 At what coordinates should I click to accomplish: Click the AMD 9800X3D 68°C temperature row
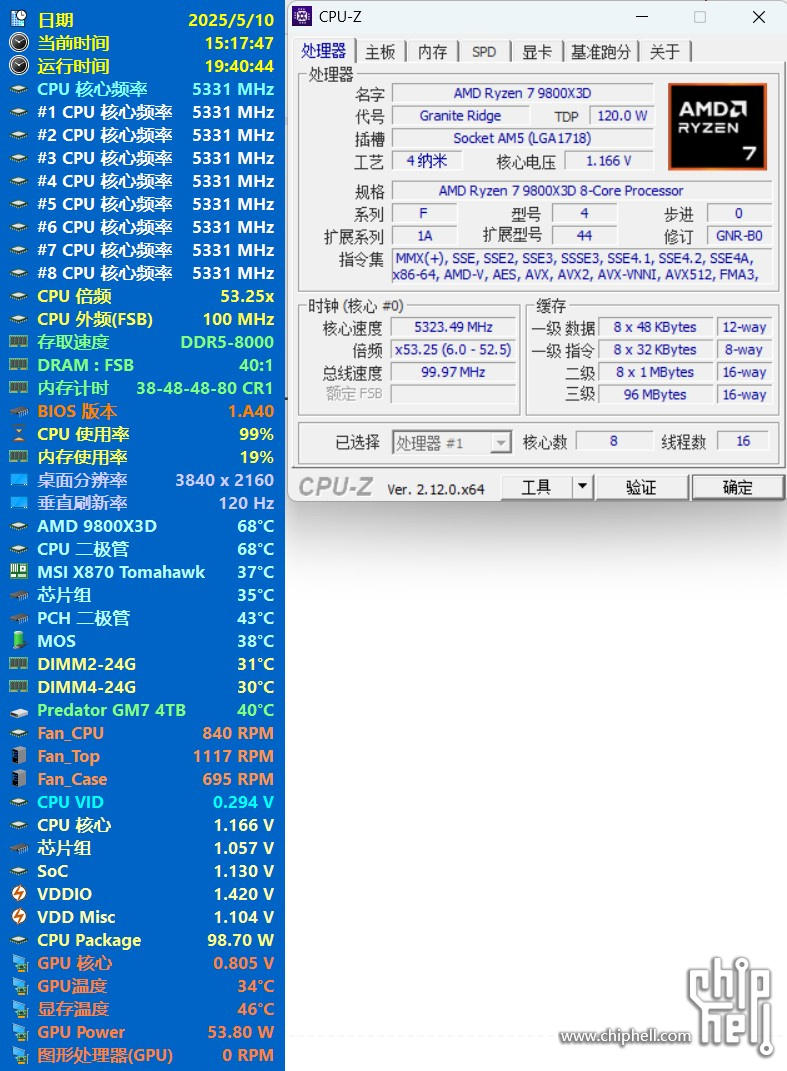142,526
